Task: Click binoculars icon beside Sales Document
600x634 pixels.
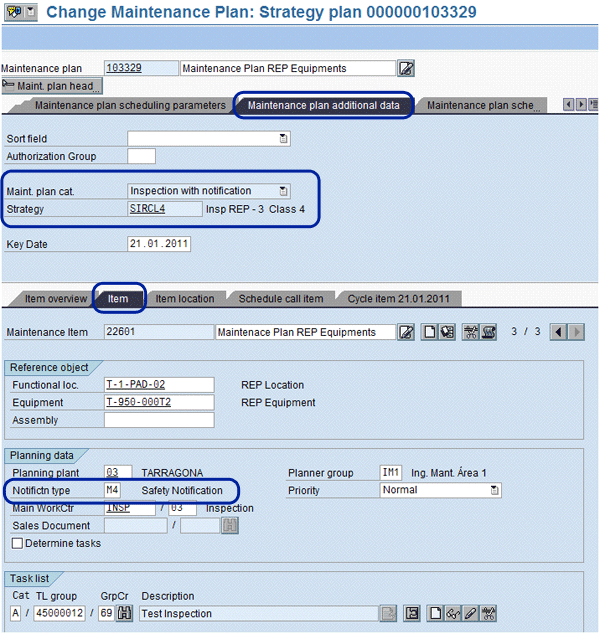Action: pyautogui.click(x=230, y=526)
